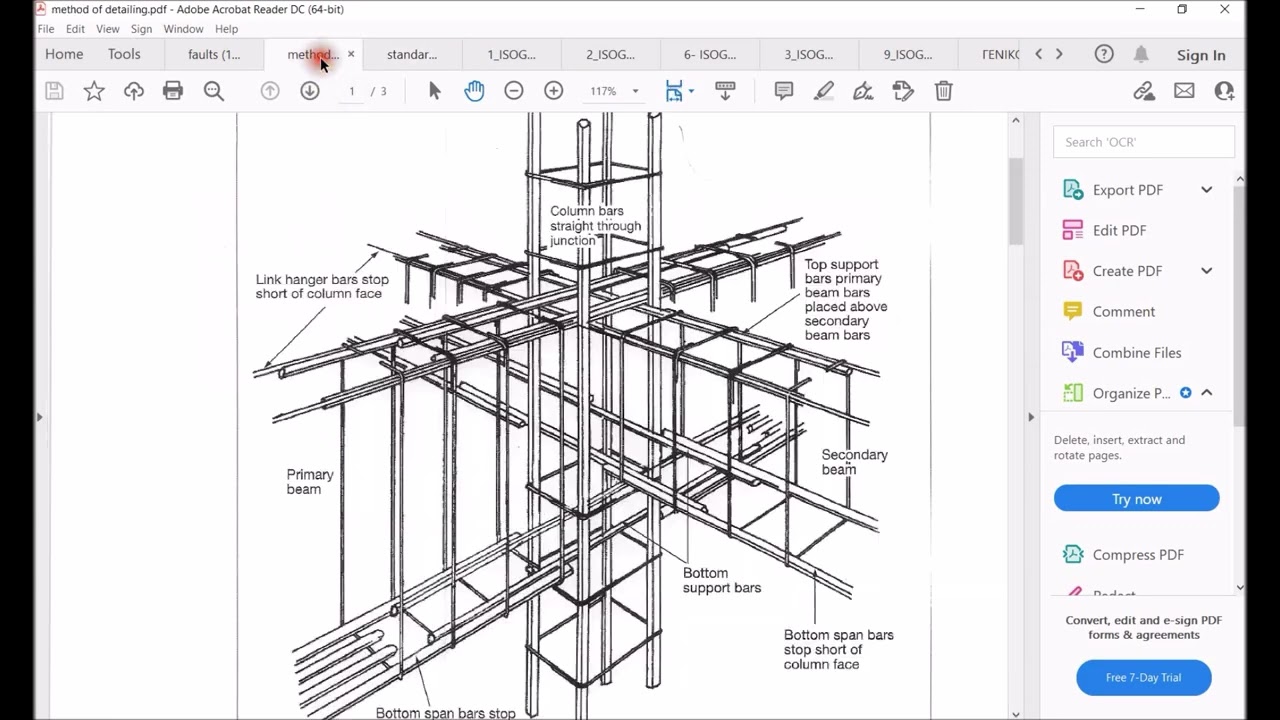
Task: Expand the Export PDF section
Action: [x=1207, y=190]
